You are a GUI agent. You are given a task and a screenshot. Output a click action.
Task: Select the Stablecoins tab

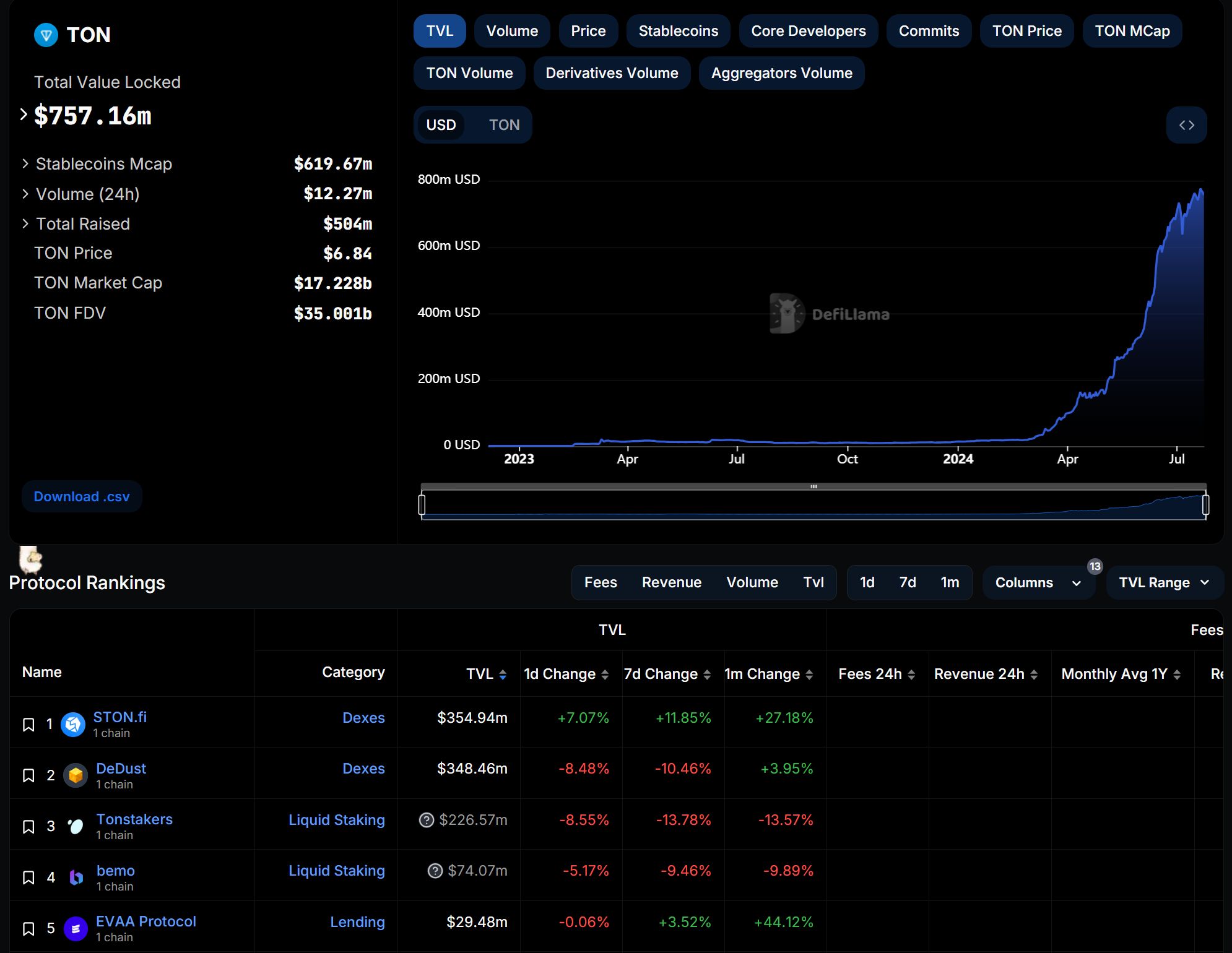tap(678, 30)
